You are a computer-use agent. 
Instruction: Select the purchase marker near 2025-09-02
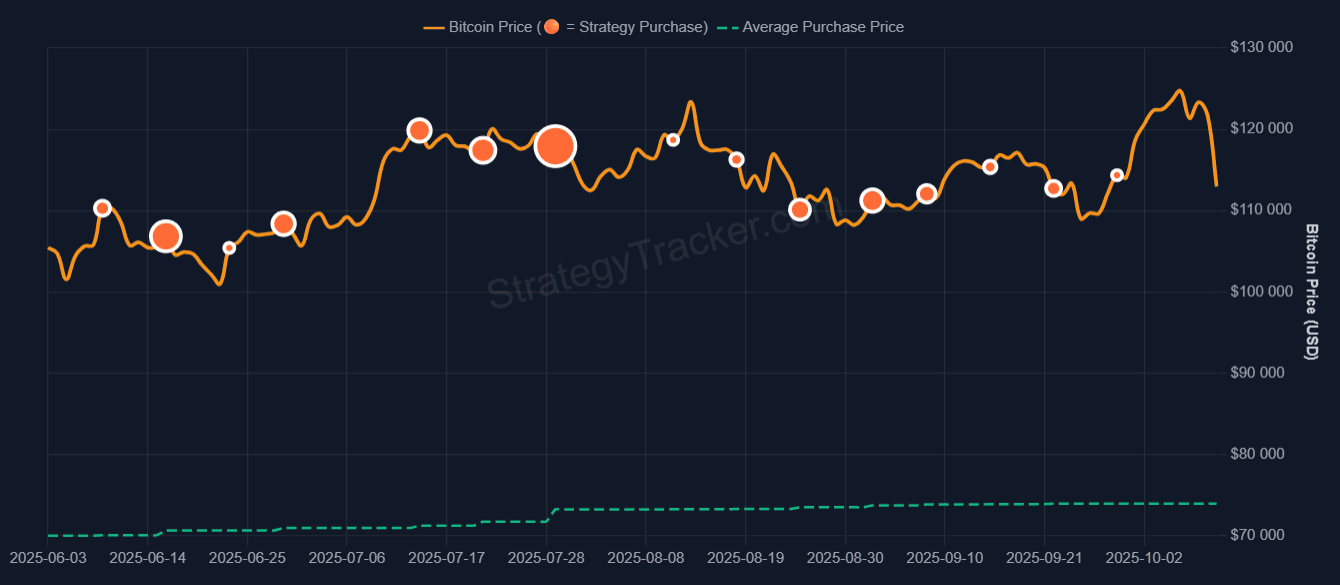(872, 200)
